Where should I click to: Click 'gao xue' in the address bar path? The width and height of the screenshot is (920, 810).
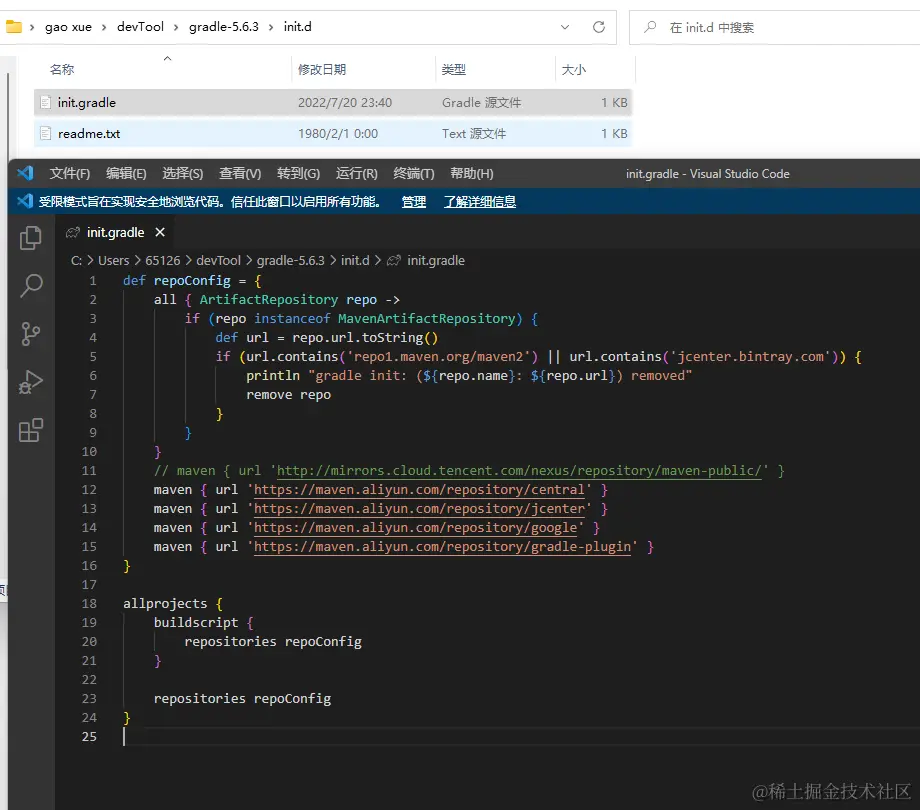(x=68, y=27)
